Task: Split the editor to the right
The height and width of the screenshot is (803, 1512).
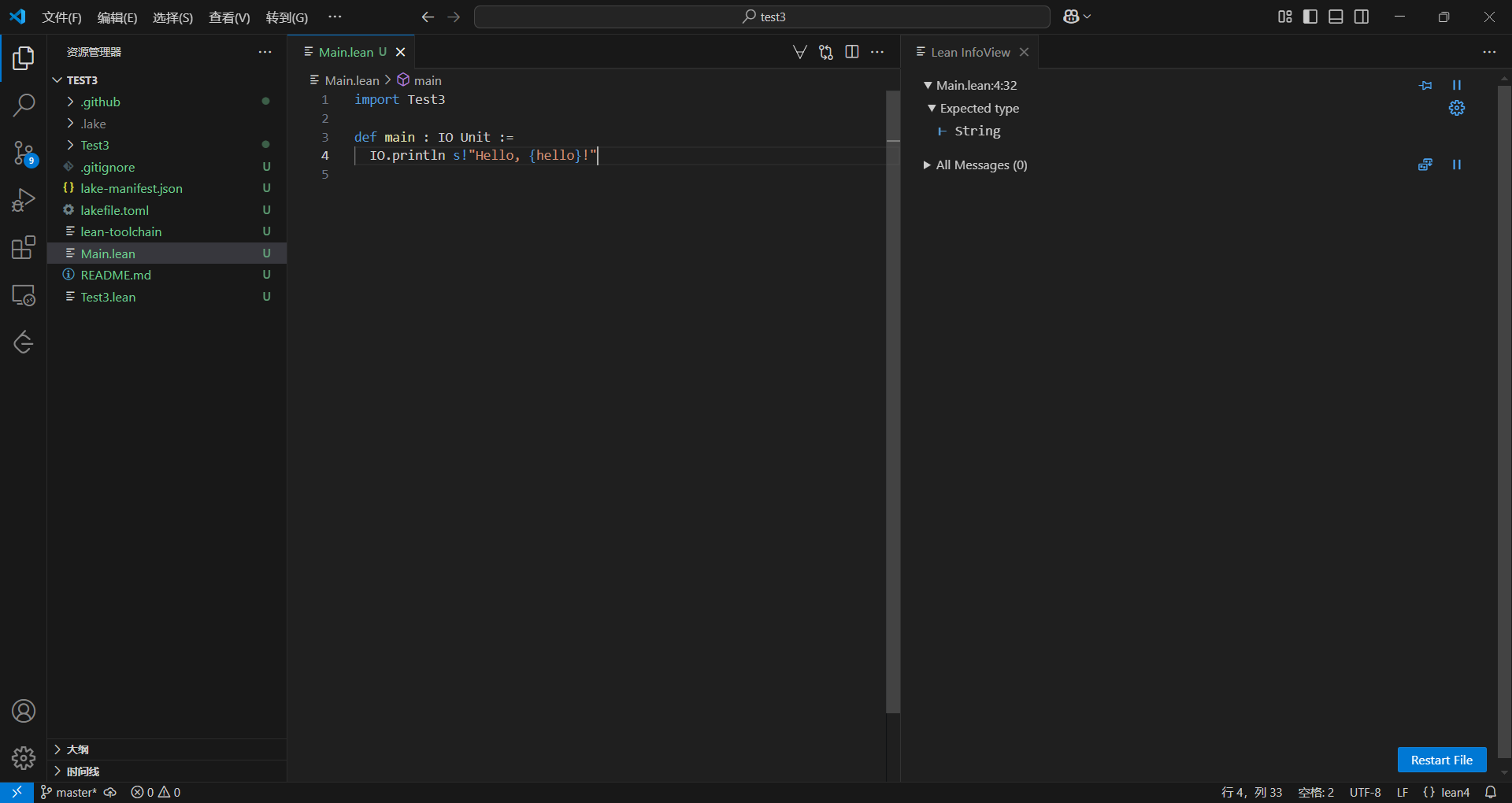Action: (x=851, y=52)
